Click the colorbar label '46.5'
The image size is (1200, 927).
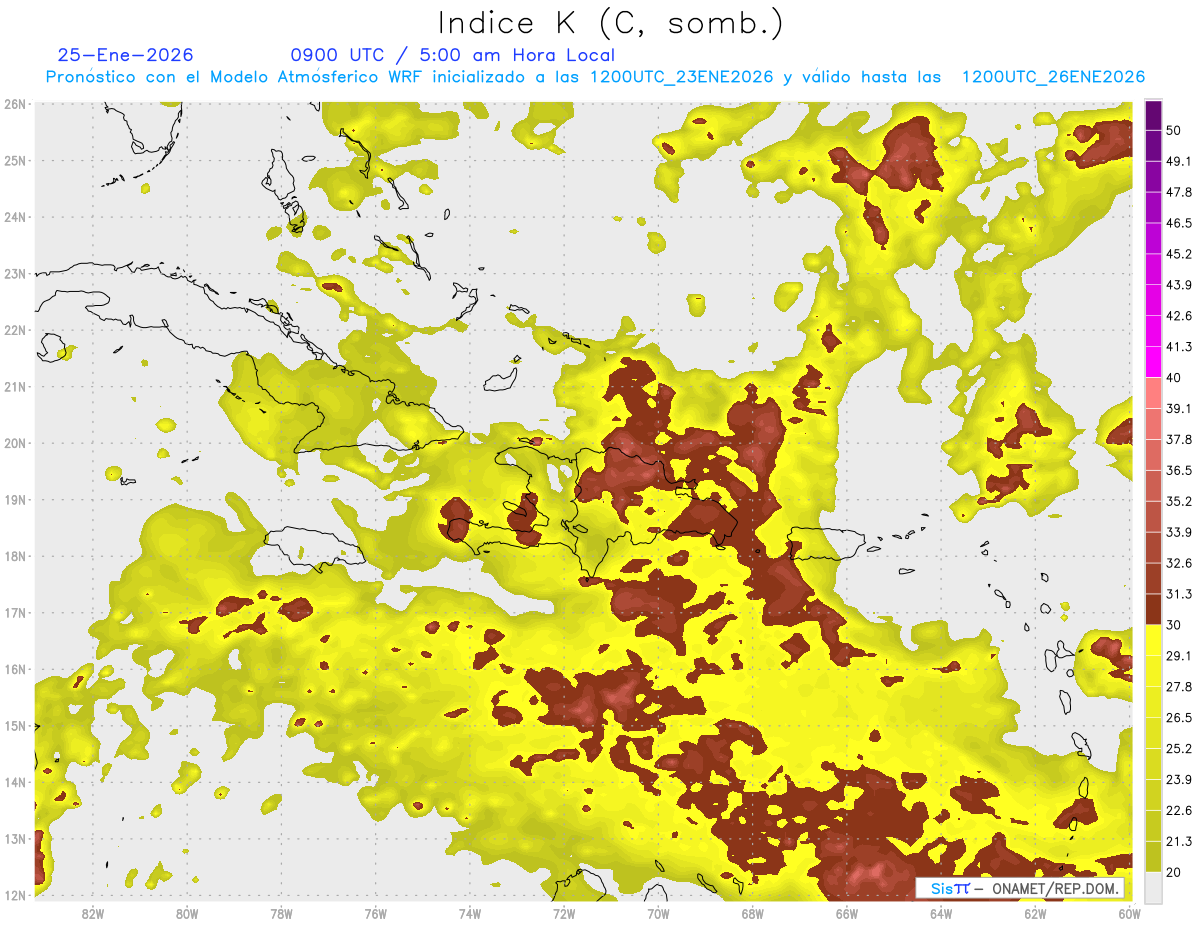point(1180,223)
